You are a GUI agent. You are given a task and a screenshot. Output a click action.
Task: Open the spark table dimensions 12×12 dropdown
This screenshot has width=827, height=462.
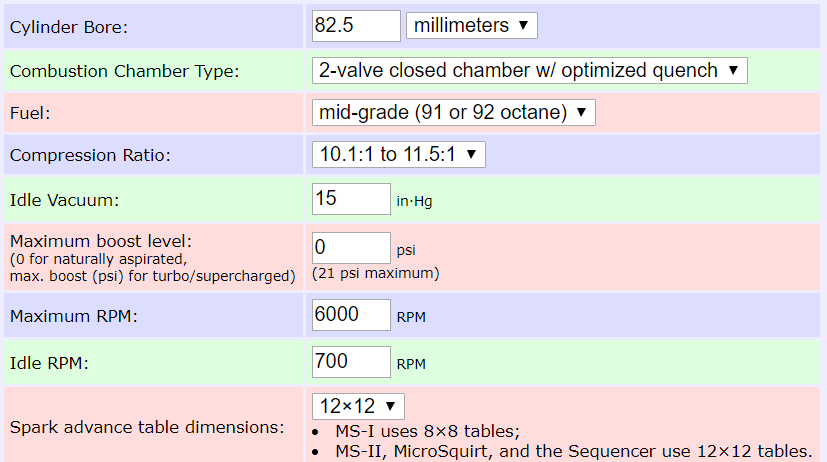tap(358, 406)
